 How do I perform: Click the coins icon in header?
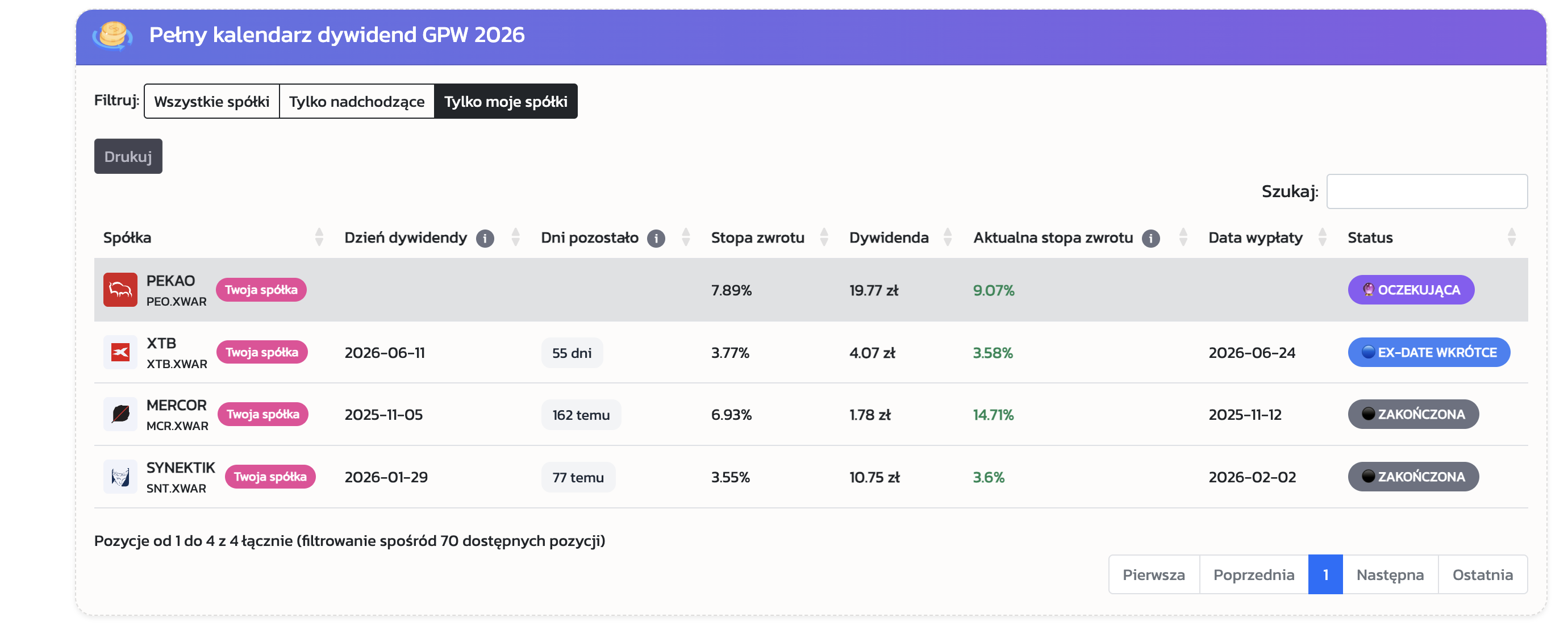[x=112, y=35]
